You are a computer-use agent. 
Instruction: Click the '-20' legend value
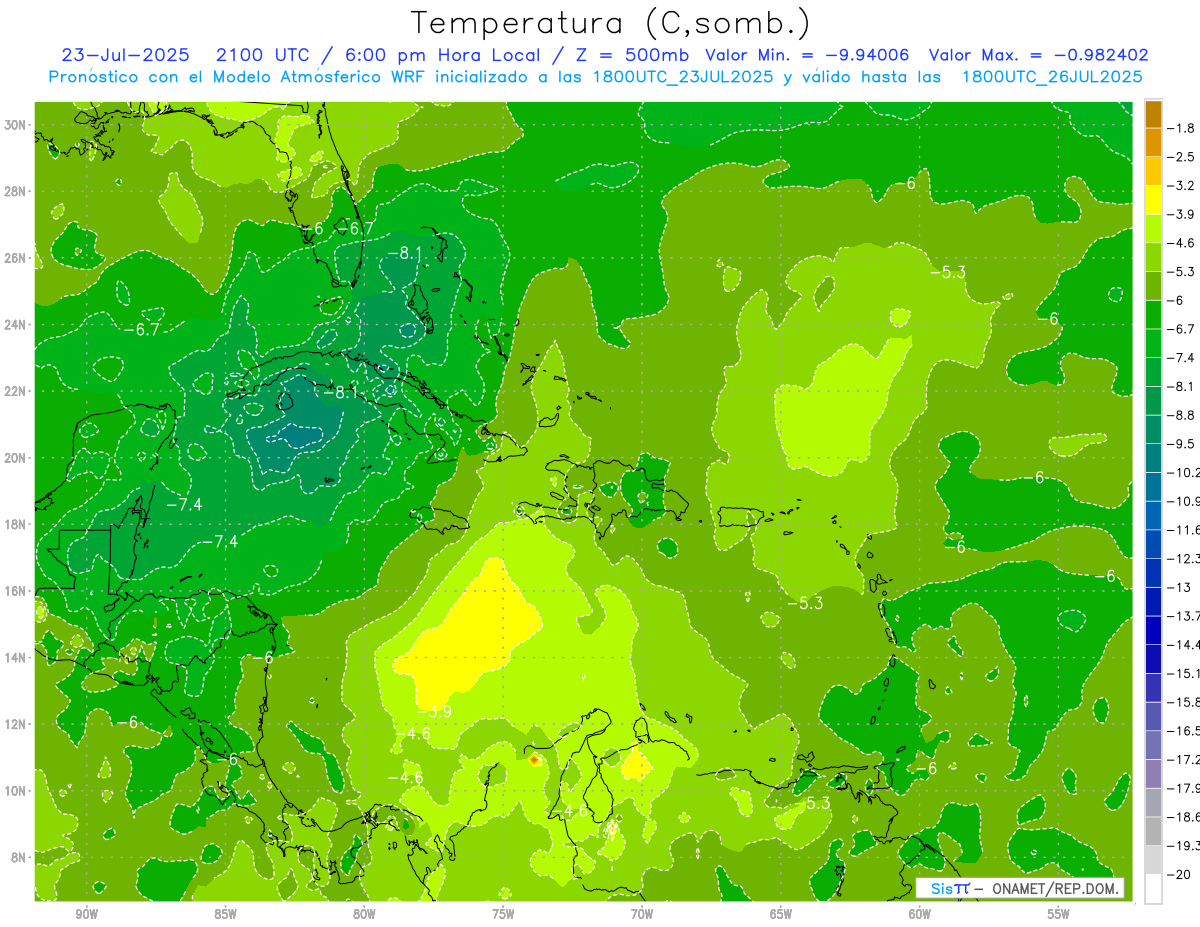tap(1178, 874)
